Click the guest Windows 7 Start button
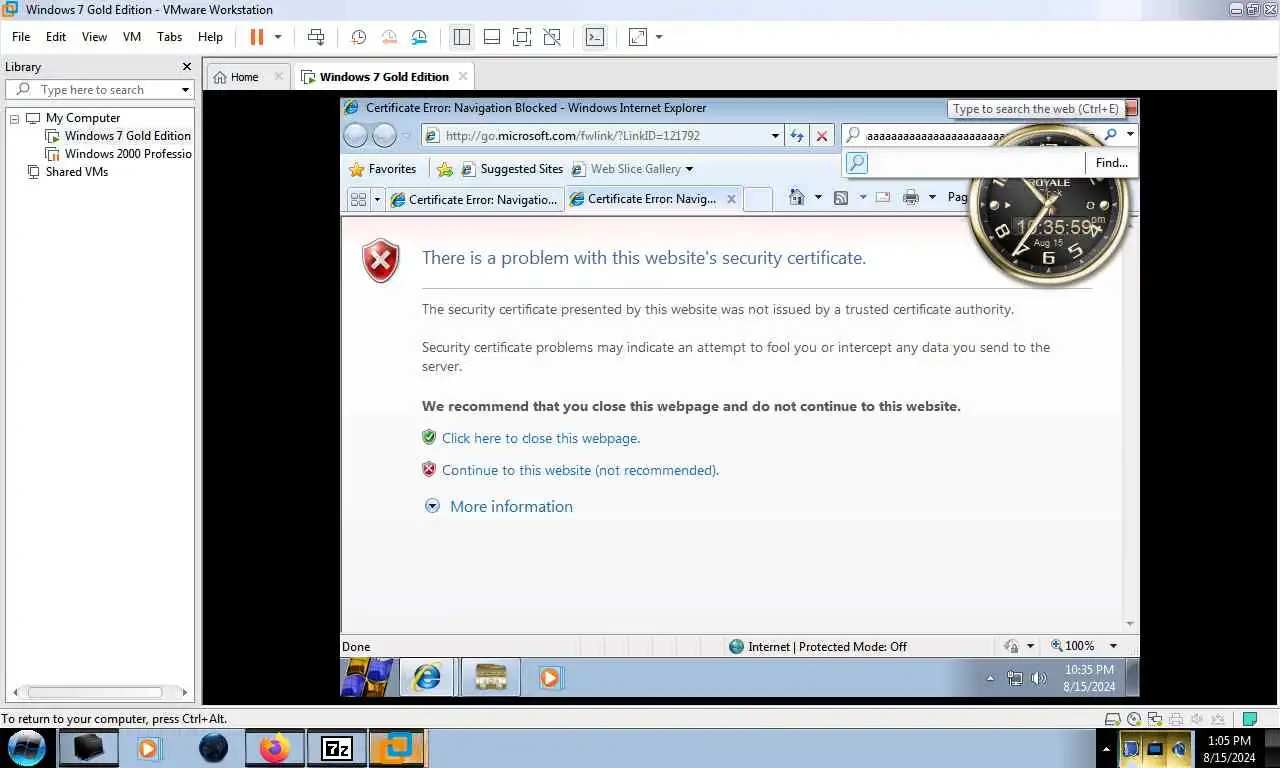Screen dimensions: 1280x768 pos(368,677)
